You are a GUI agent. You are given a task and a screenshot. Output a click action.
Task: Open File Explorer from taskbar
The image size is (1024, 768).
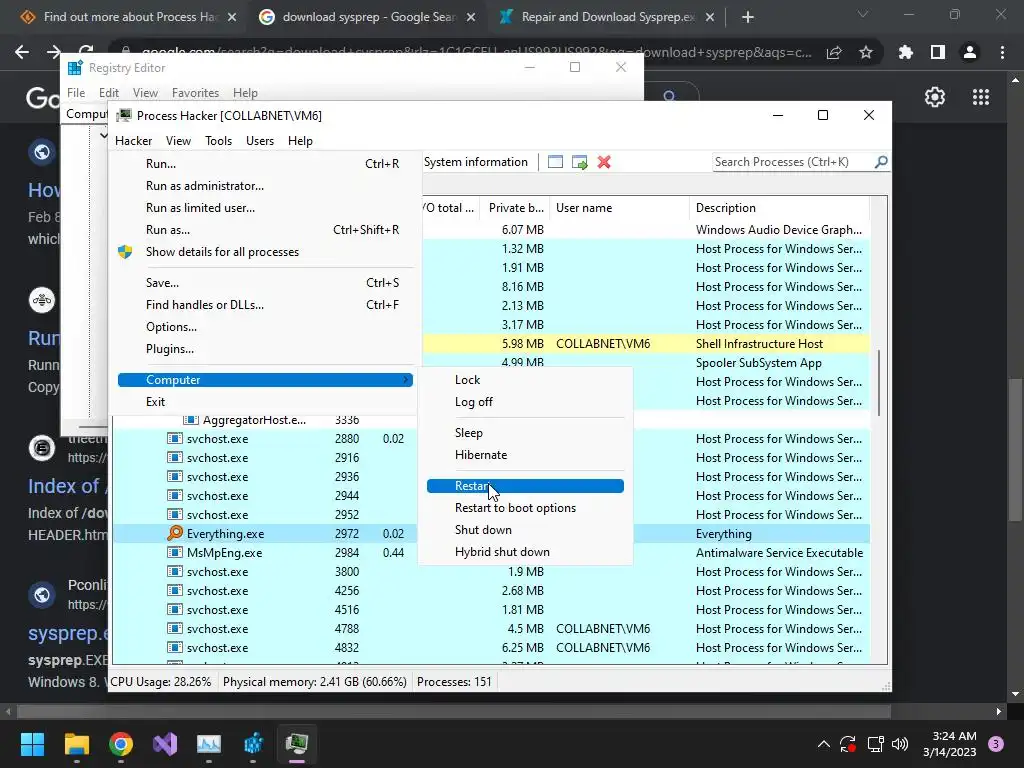(76, 744)
